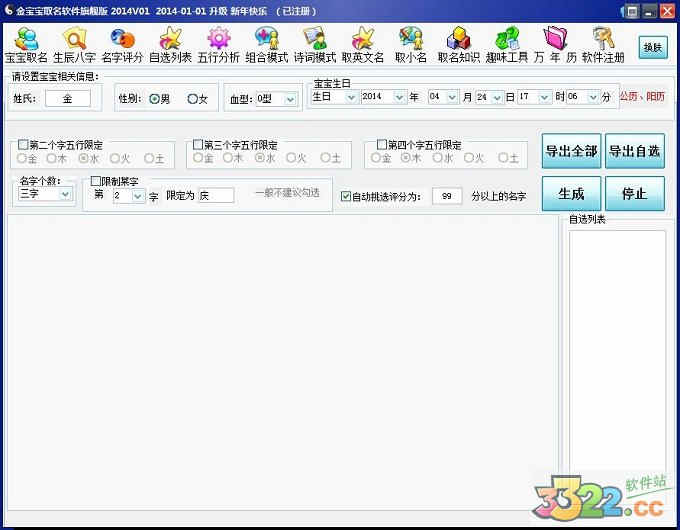This screenshot has height=530, width=680.
Task: Expand the minute 06 dropdown
Action: point(593,97)
